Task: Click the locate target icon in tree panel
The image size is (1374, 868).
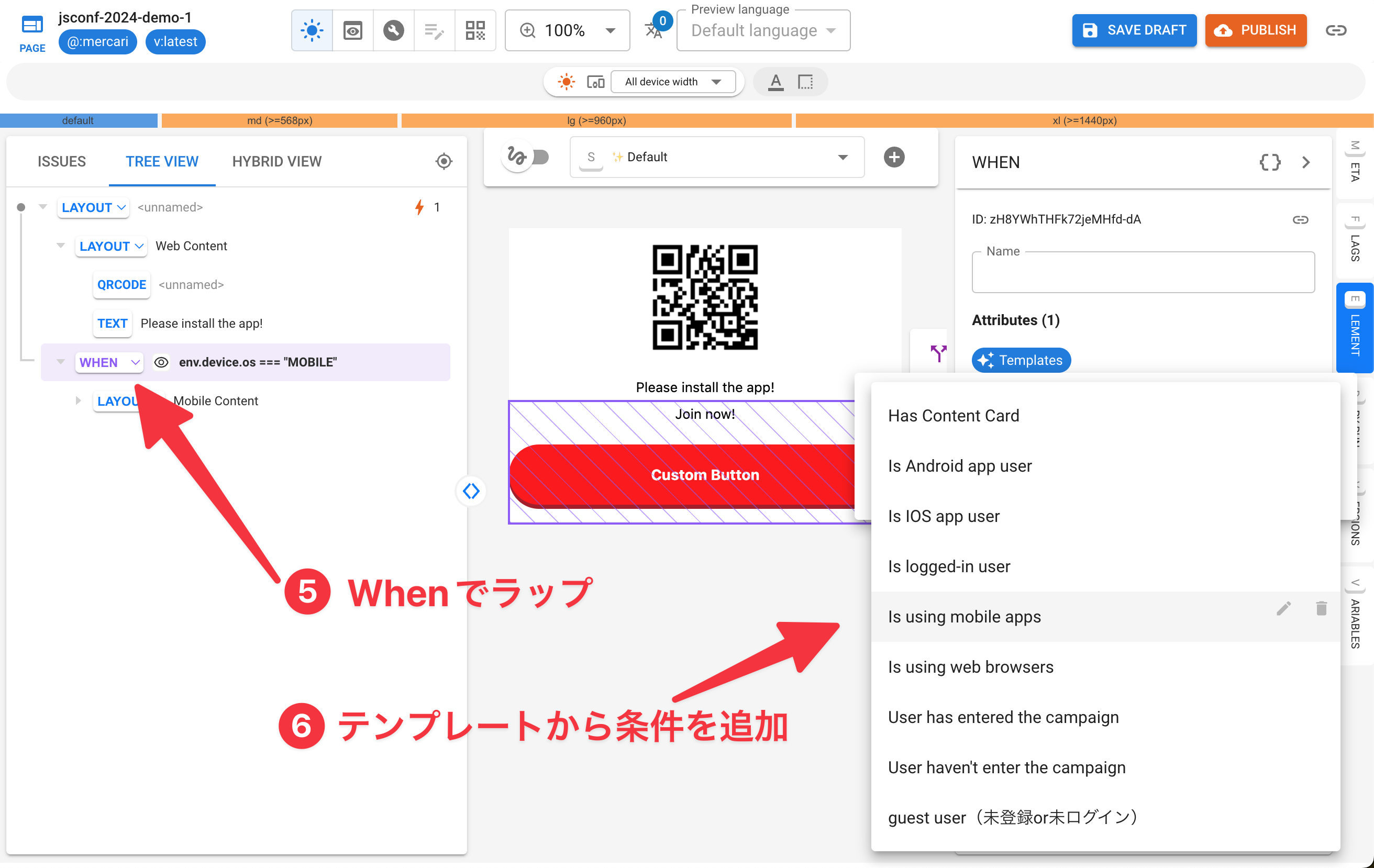Action: 444,161
